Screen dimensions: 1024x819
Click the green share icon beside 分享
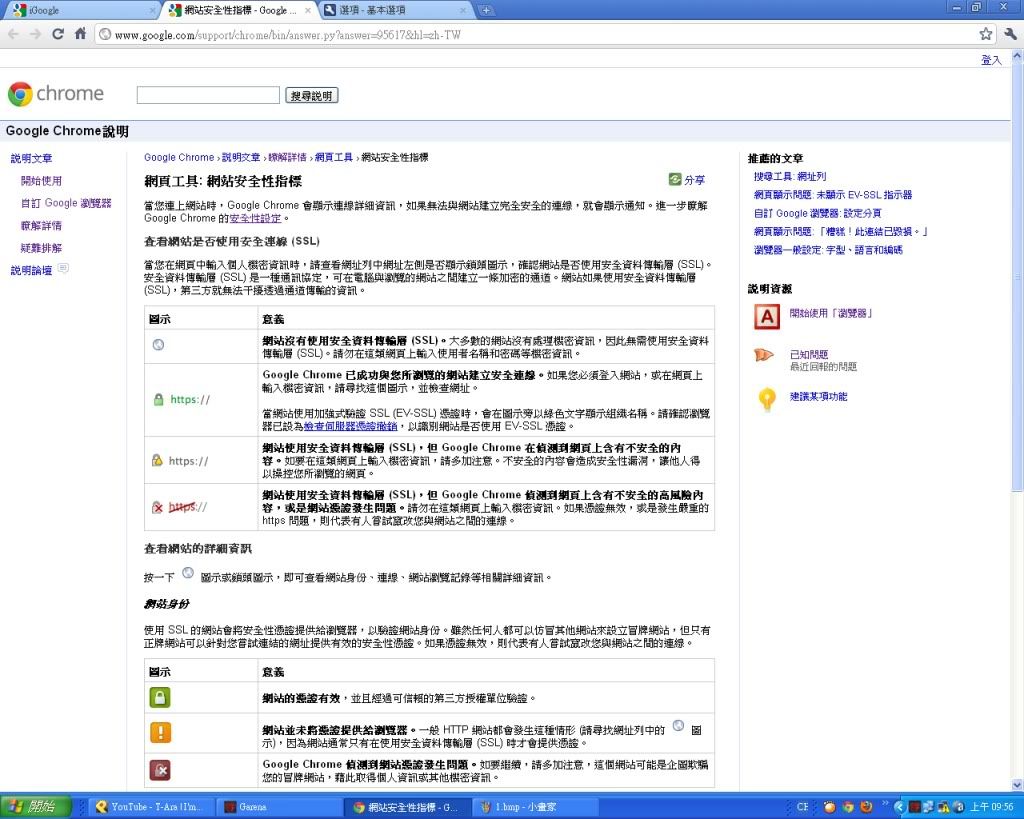[675, 179]
